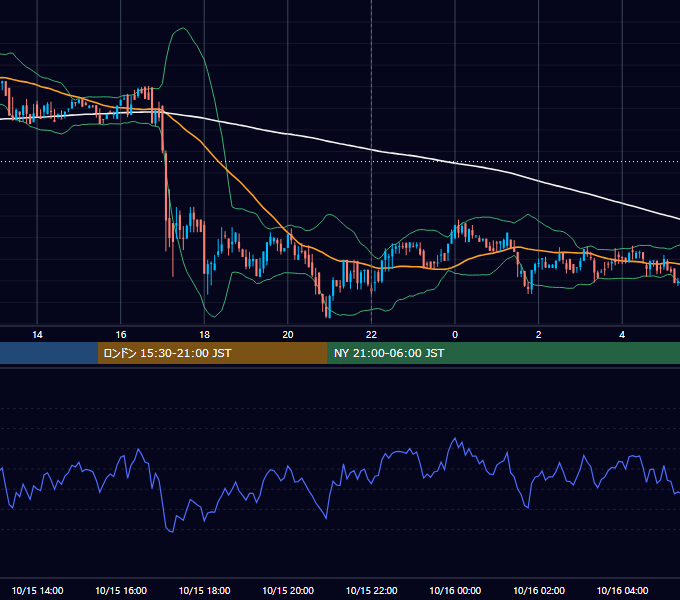This screenshot has width=680, height=600.
Task: Click hour label 16 on price chart axis
Action: click(121, 335)
